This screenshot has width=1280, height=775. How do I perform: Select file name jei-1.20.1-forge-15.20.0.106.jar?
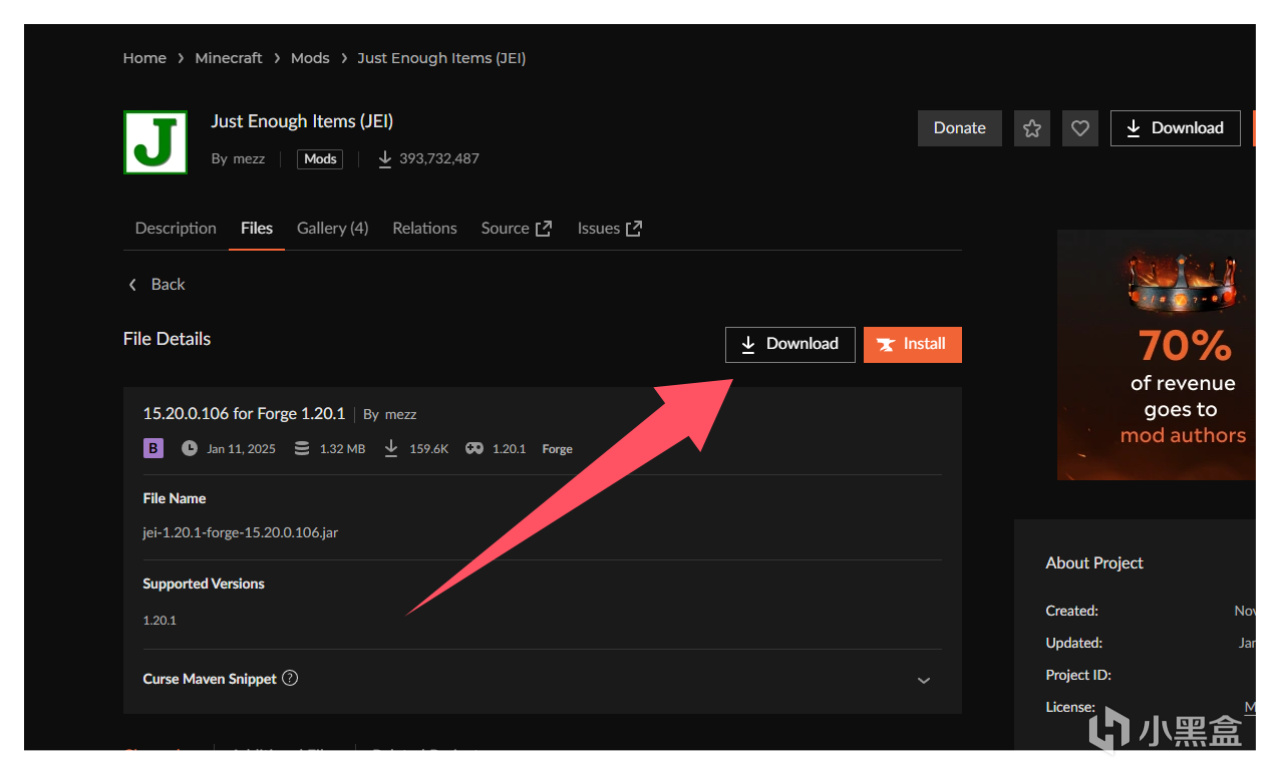[x=240, y=533]
